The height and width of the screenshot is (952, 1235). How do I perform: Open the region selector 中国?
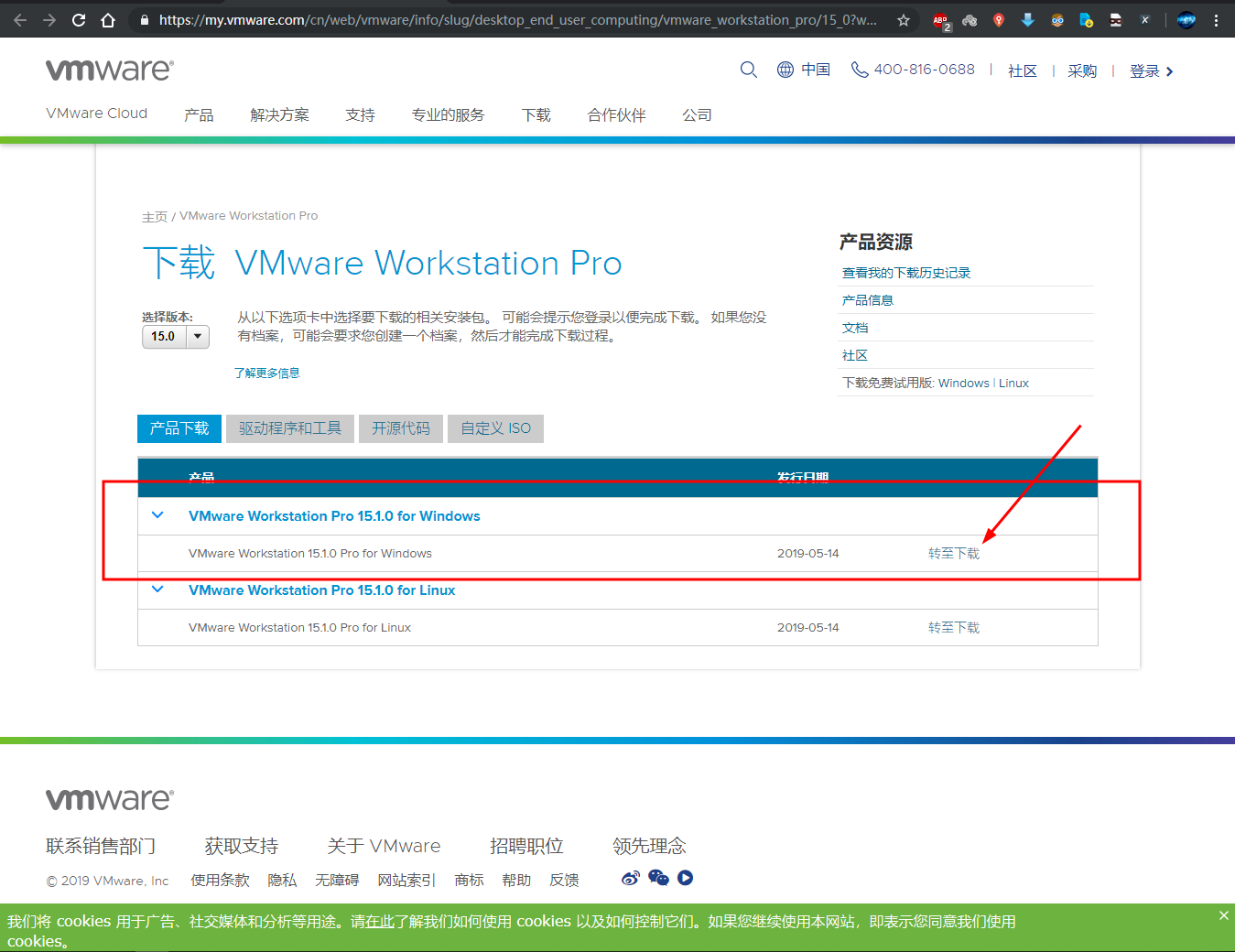tap(804, 70)
